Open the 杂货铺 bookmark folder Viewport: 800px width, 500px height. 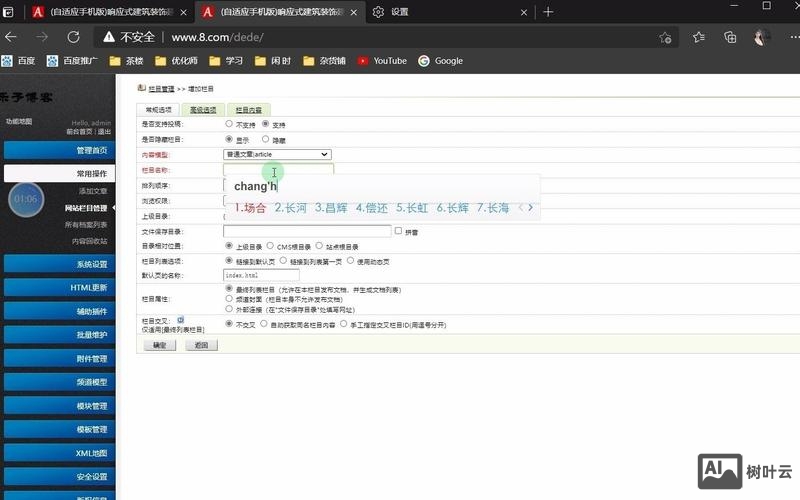click(x=324, y=61)
